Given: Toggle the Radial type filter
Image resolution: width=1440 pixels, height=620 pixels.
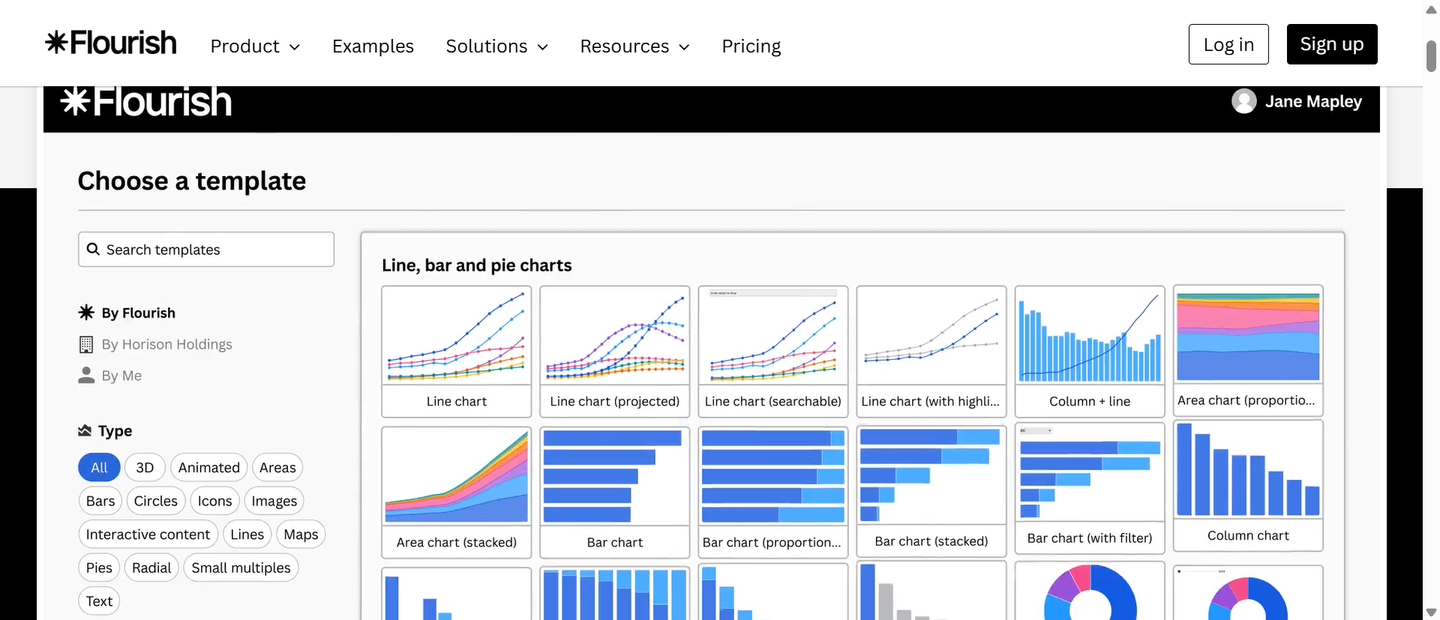Looking at the screenshot, I should [x=152, y=568].
